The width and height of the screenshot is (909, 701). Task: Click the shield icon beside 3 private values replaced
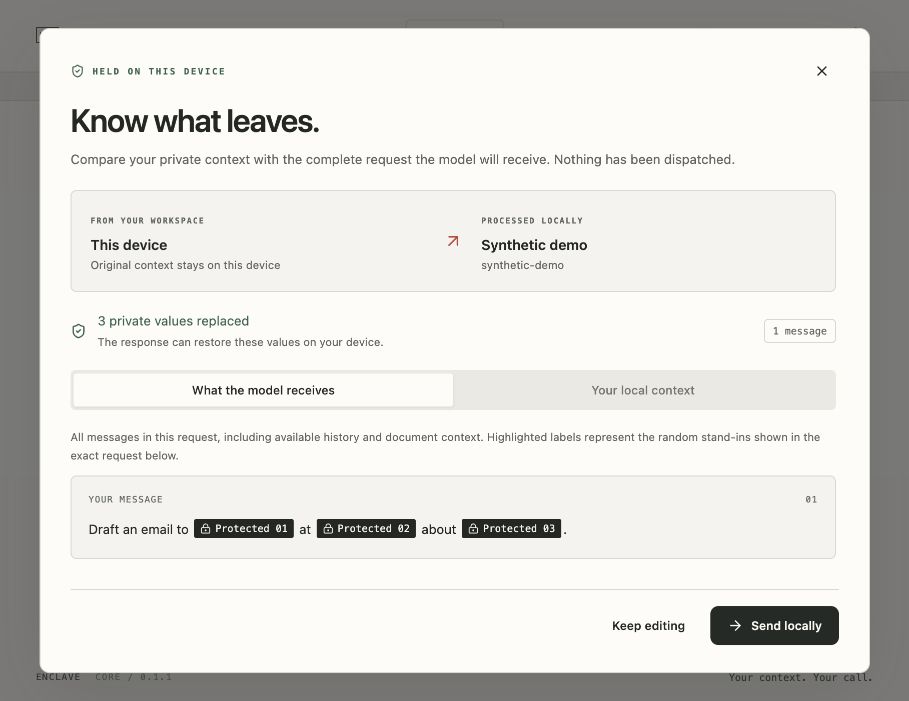(78, 331)
